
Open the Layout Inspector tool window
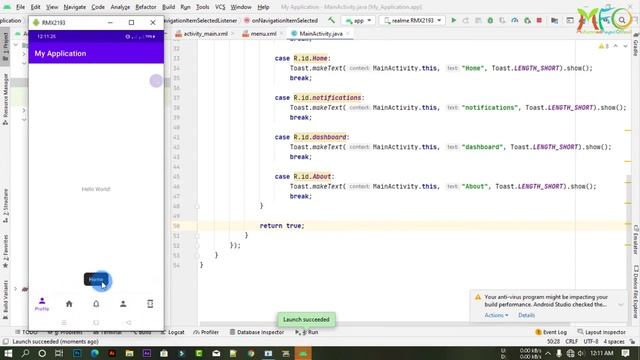pos(601,332)
